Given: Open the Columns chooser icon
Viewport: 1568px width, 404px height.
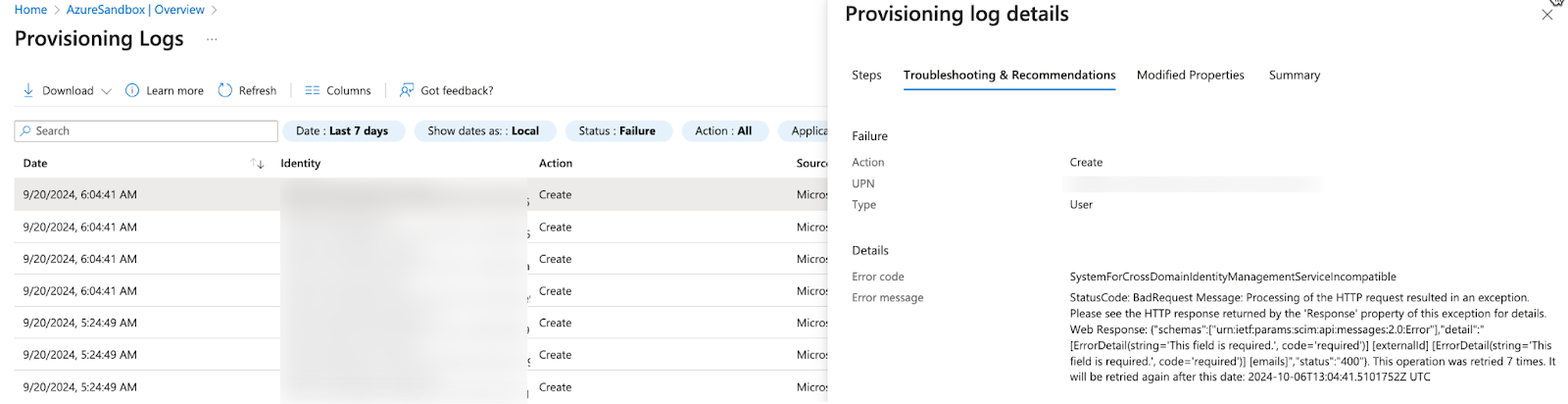Looking at the screenshot, I should [x=313, y=90].
